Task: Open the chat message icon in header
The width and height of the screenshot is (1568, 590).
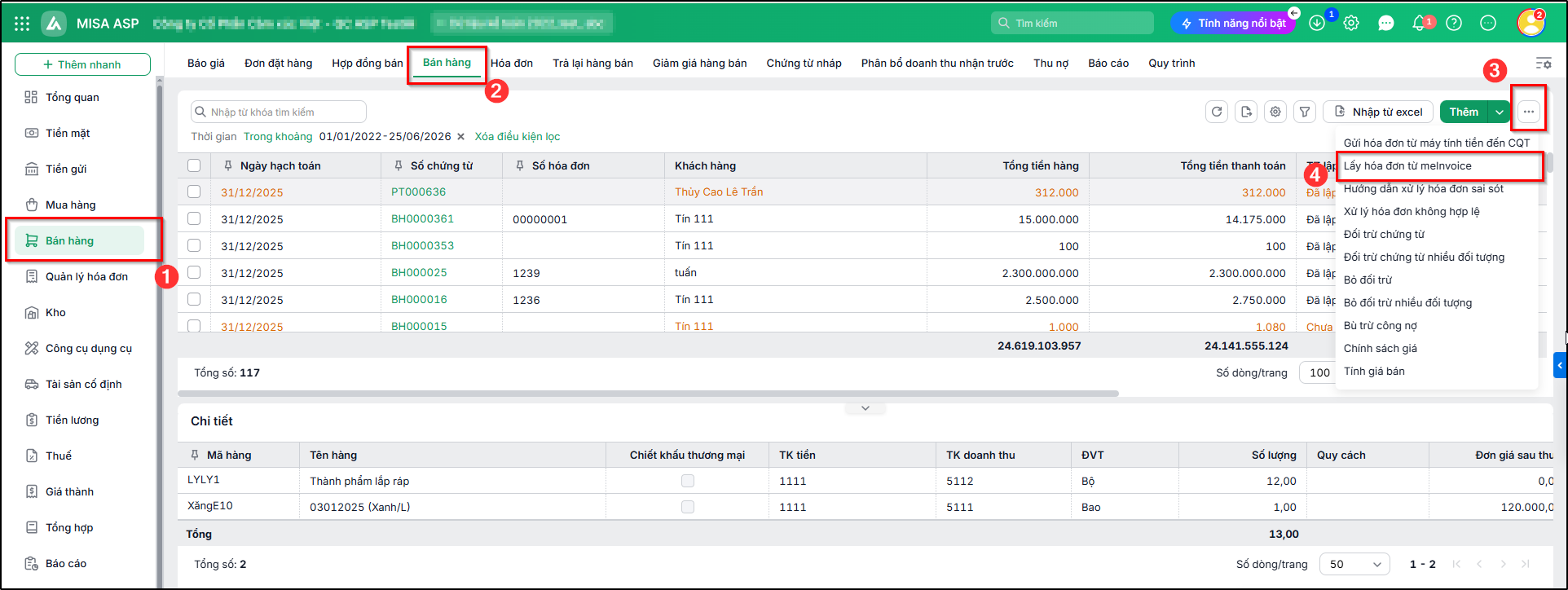Action: point(1386,23)
